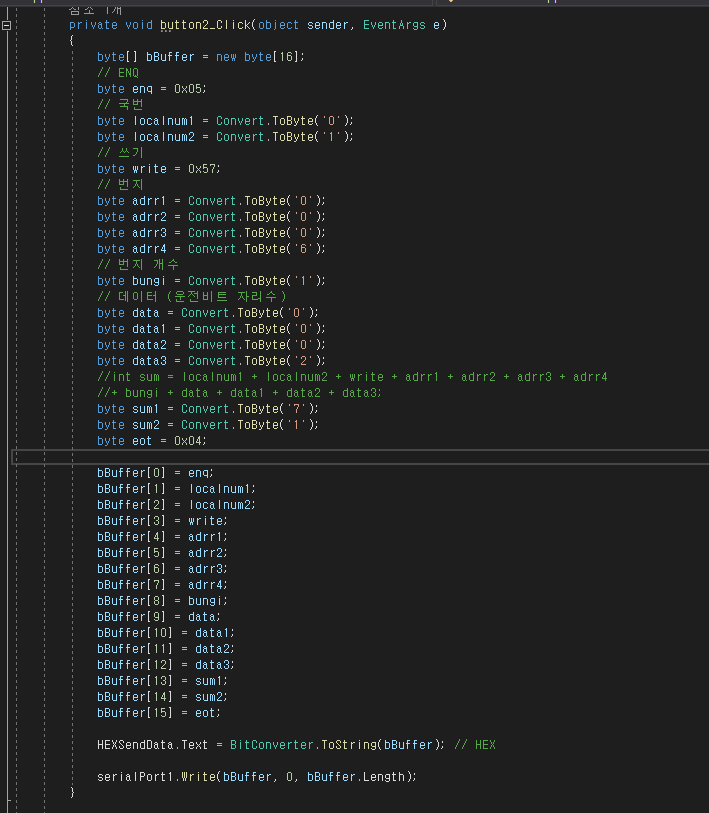Click the 'bBuffer[6] = adrr3;' line
709x813 pixels.
pos(162,569)
